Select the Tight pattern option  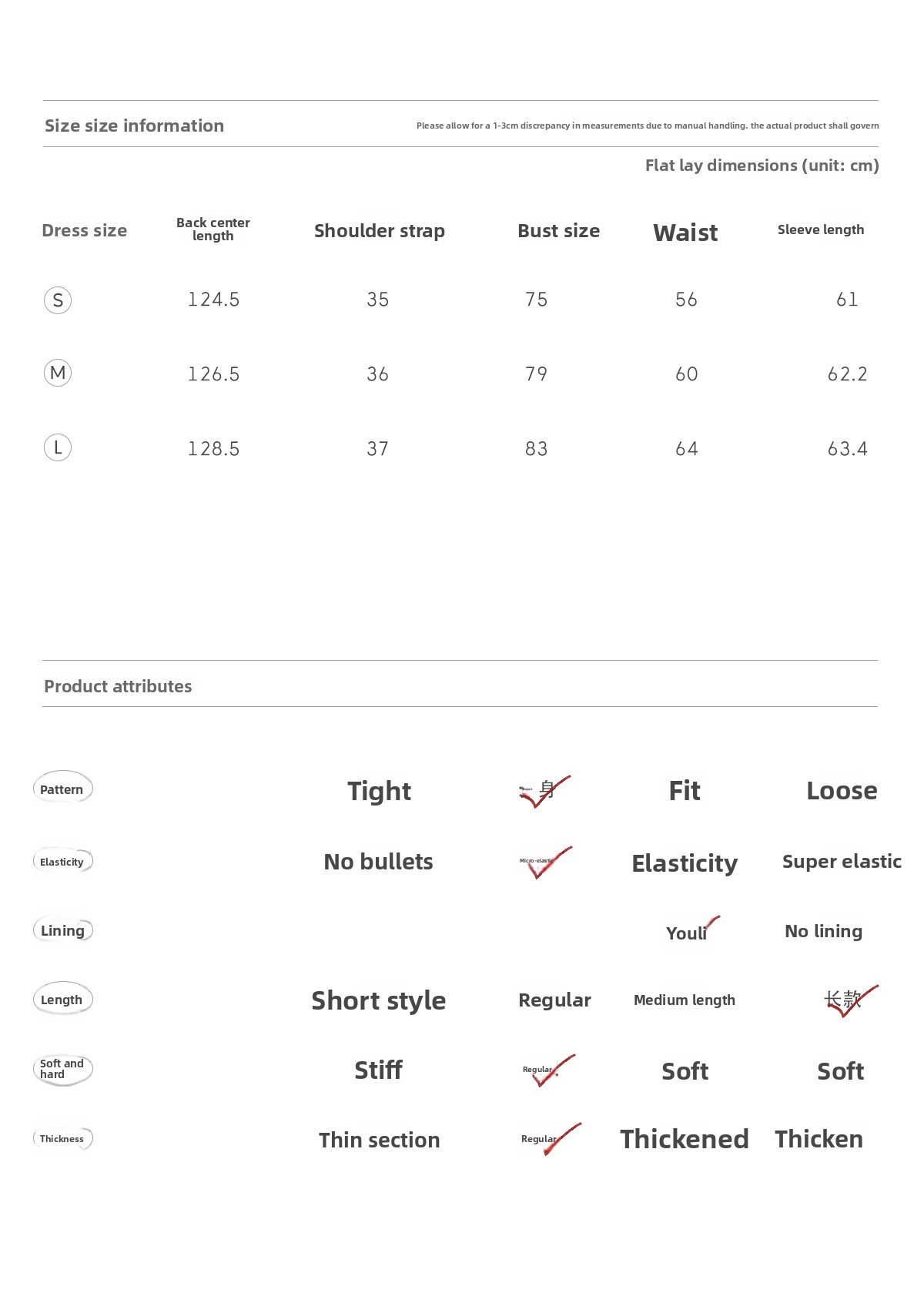(x=379, y=791)
